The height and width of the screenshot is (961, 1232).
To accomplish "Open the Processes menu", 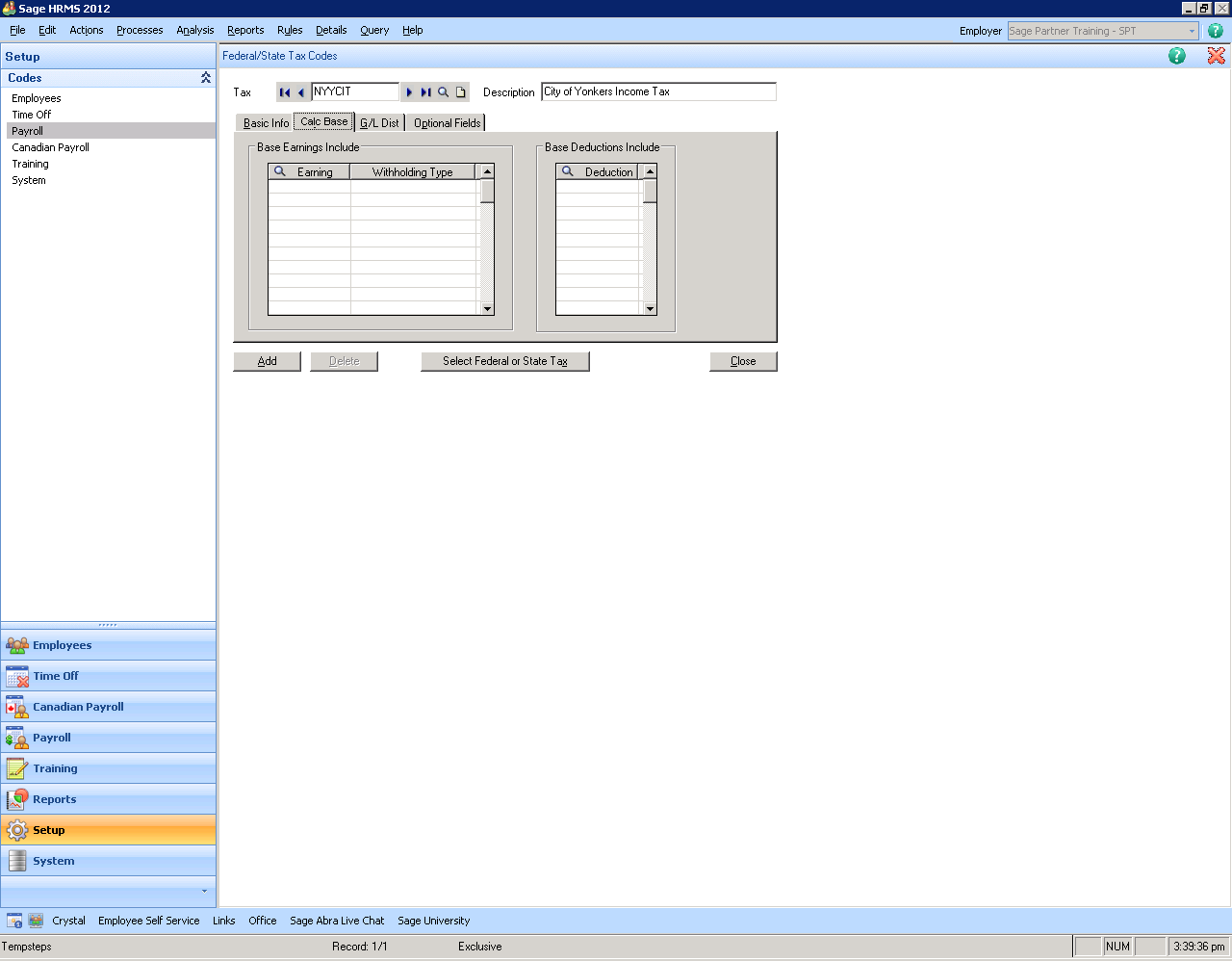I will [140, 30].
